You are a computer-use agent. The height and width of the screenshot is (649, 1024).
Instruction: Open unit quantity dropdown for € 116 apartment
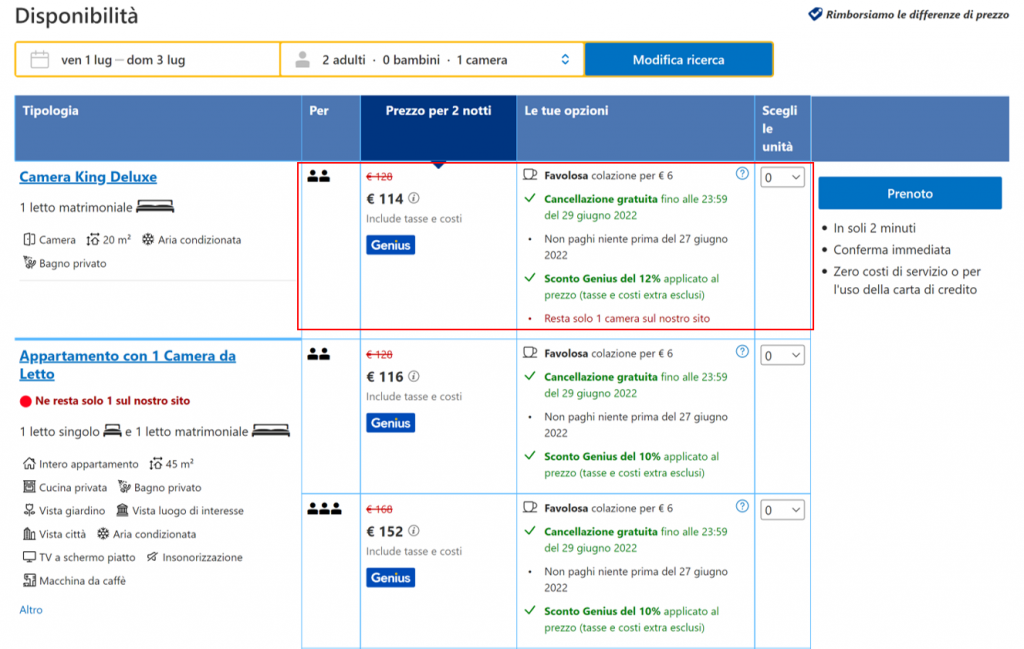click(782, 355)
